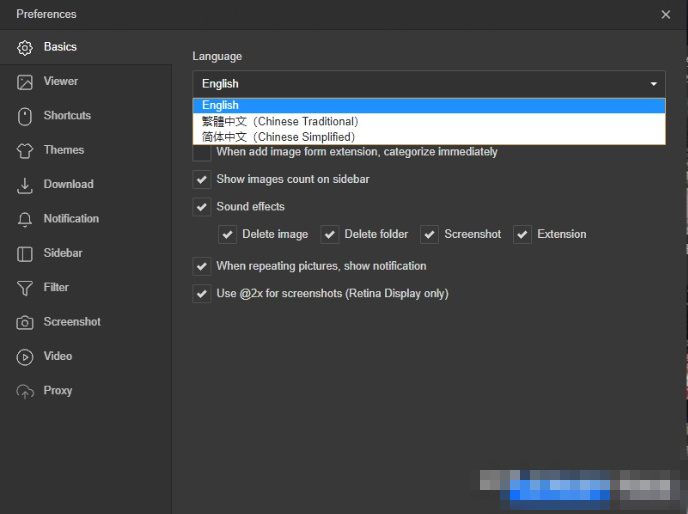Toggle Use @2x for screenshots checkbox
Screen dimensions: 688x514
click(x=202, y=294)
